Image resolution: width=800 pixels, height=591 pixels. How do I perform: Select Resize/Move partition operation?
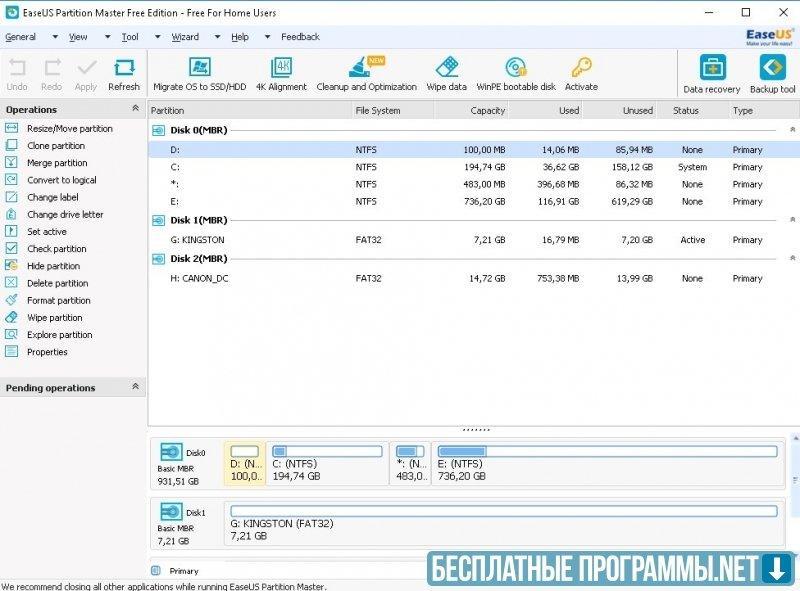click(59, 129)
